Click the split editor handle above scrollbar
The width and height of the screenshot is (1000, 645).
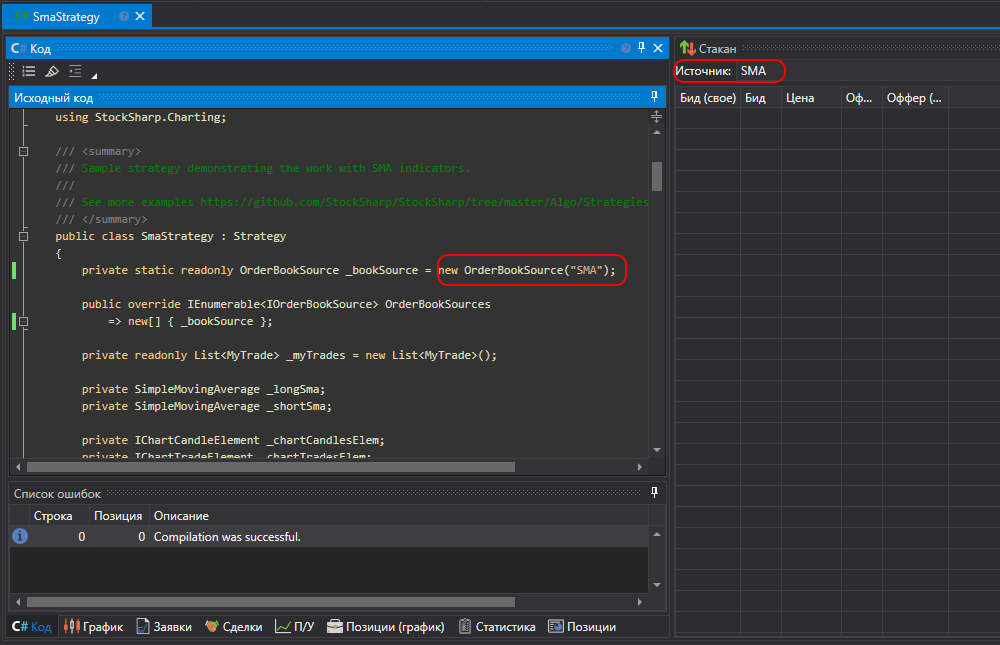[x=656, y=117]
